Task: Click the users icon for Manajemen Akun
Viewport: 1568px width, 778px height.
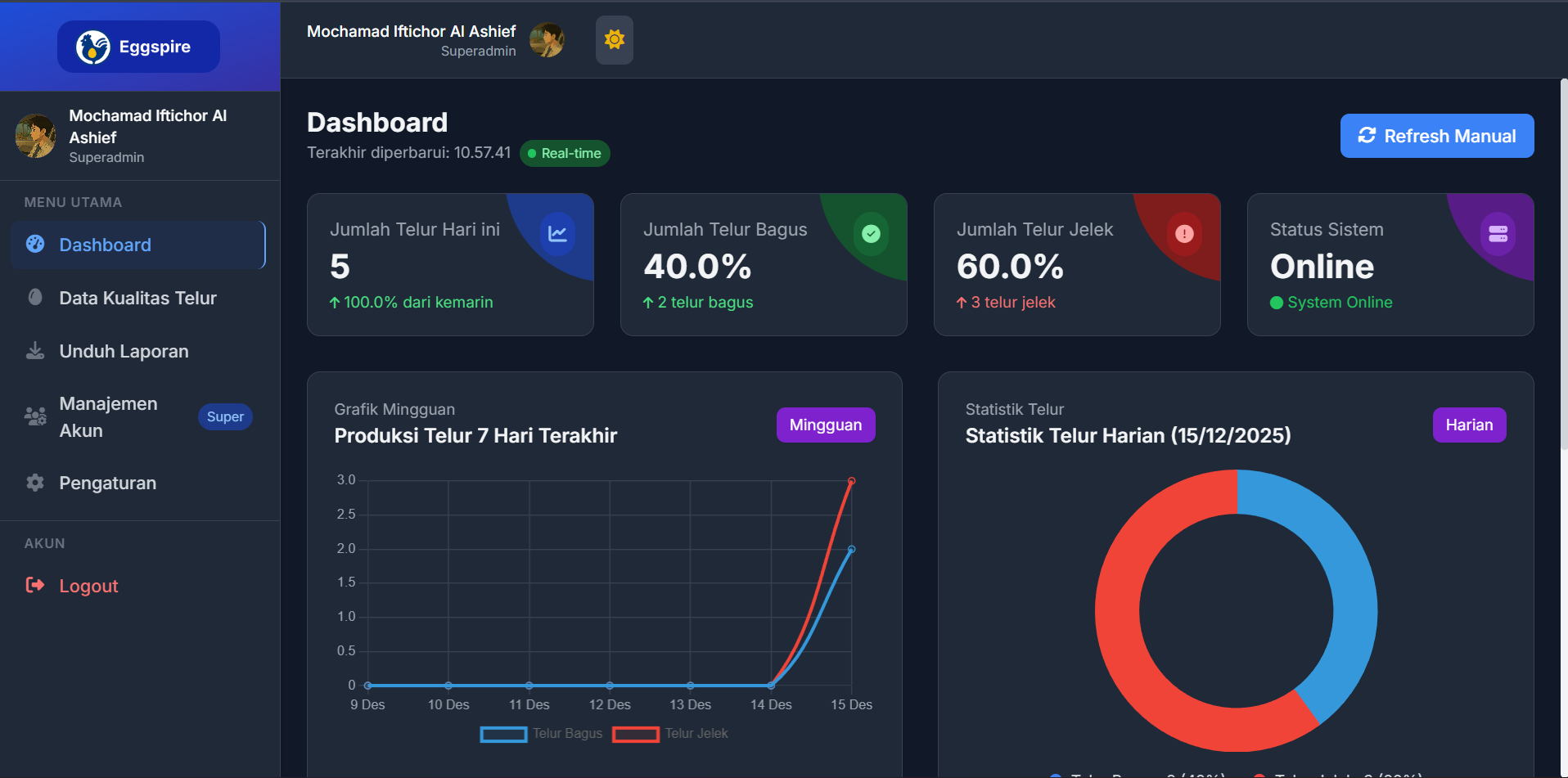Action: coord(35,416)
